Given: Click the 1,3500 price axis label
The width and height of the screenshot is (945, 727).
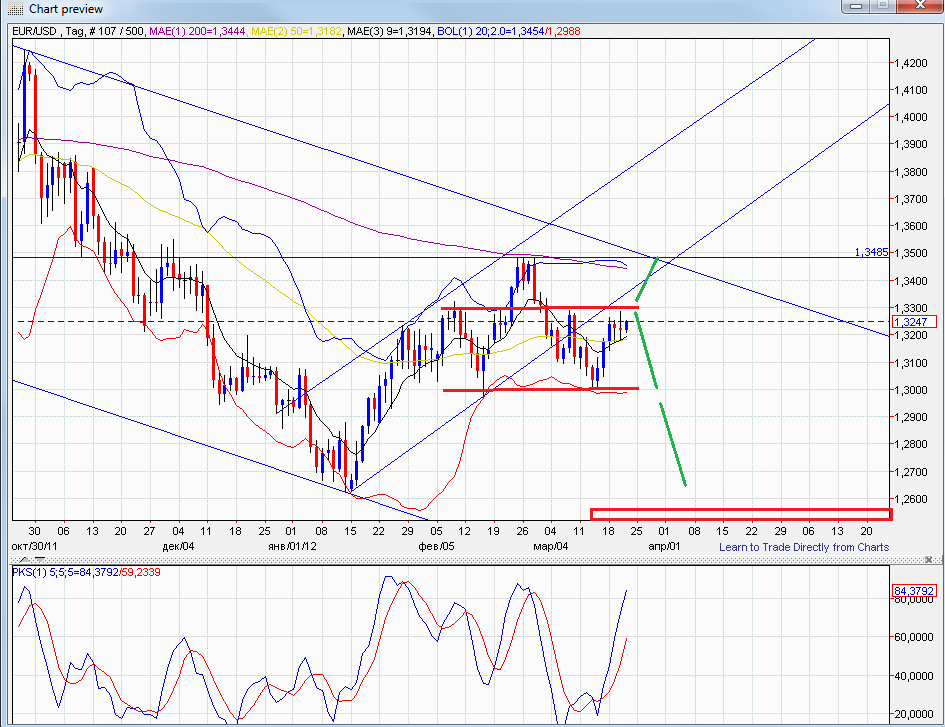Looking at the screenshot, I should [911, 253].
